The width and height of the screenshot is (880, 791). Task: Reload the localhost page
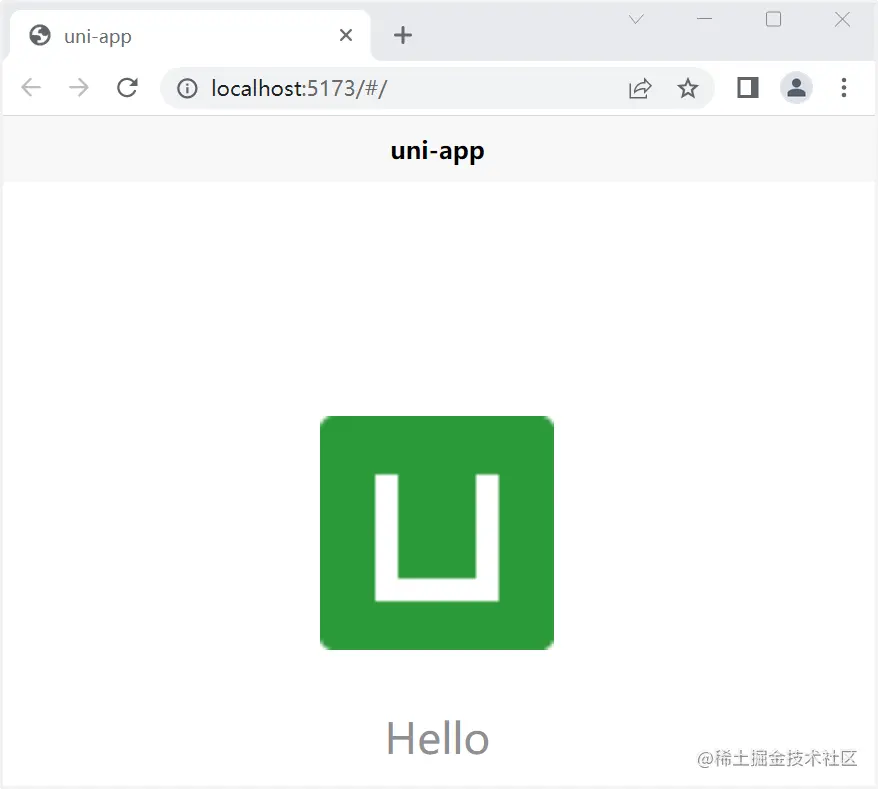pos(127,88)
